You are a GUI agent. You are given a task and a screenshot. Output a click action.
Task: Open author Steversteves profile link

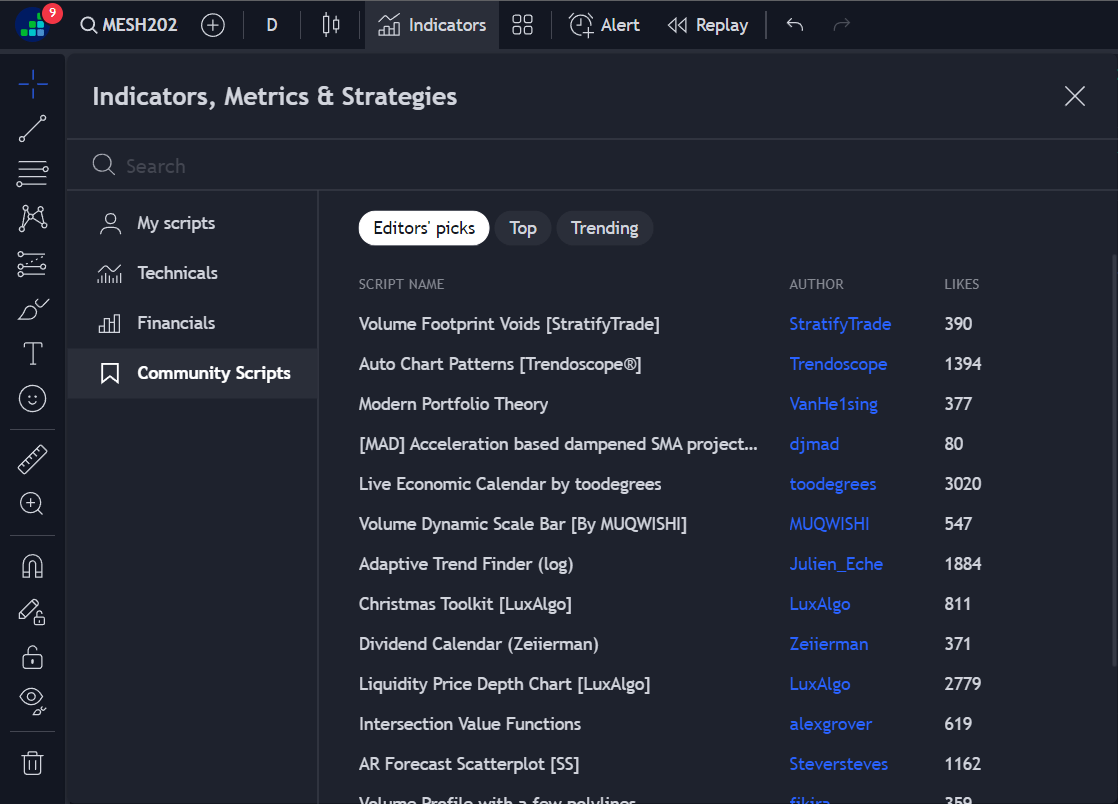point(838,763)
